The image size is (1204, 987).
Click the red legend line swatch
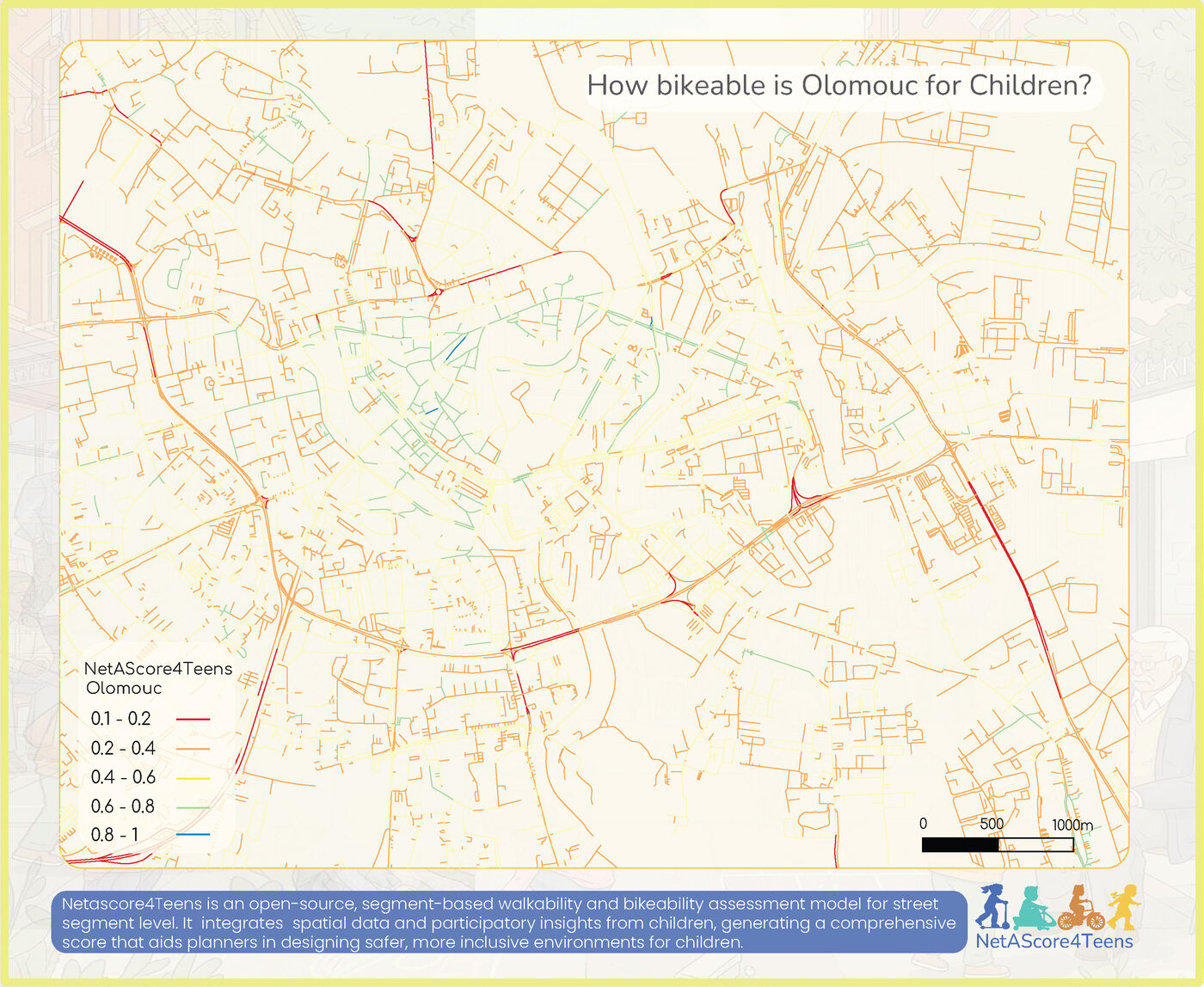click(x=193, y=719)
